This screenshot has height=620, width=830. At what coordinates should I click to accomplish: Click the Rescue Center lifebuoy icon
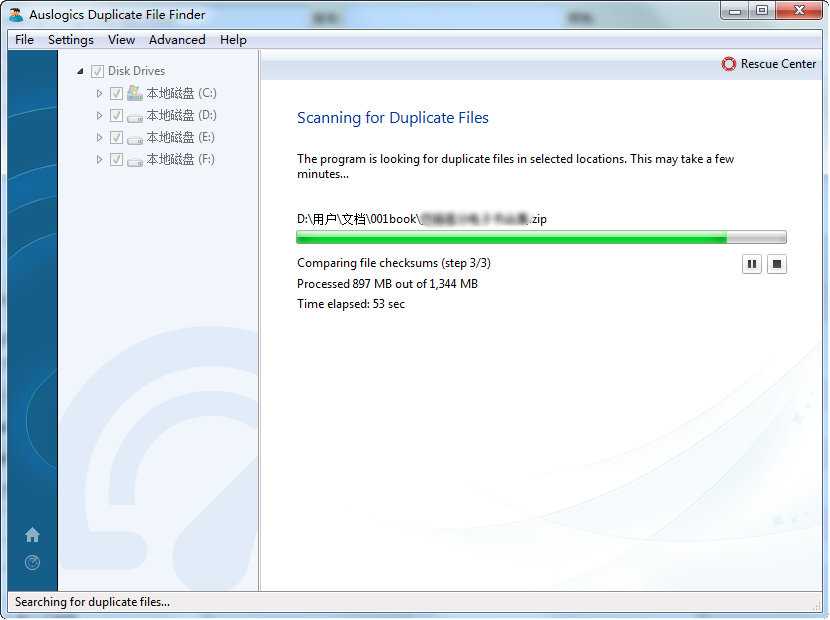(x=728, y=64)
